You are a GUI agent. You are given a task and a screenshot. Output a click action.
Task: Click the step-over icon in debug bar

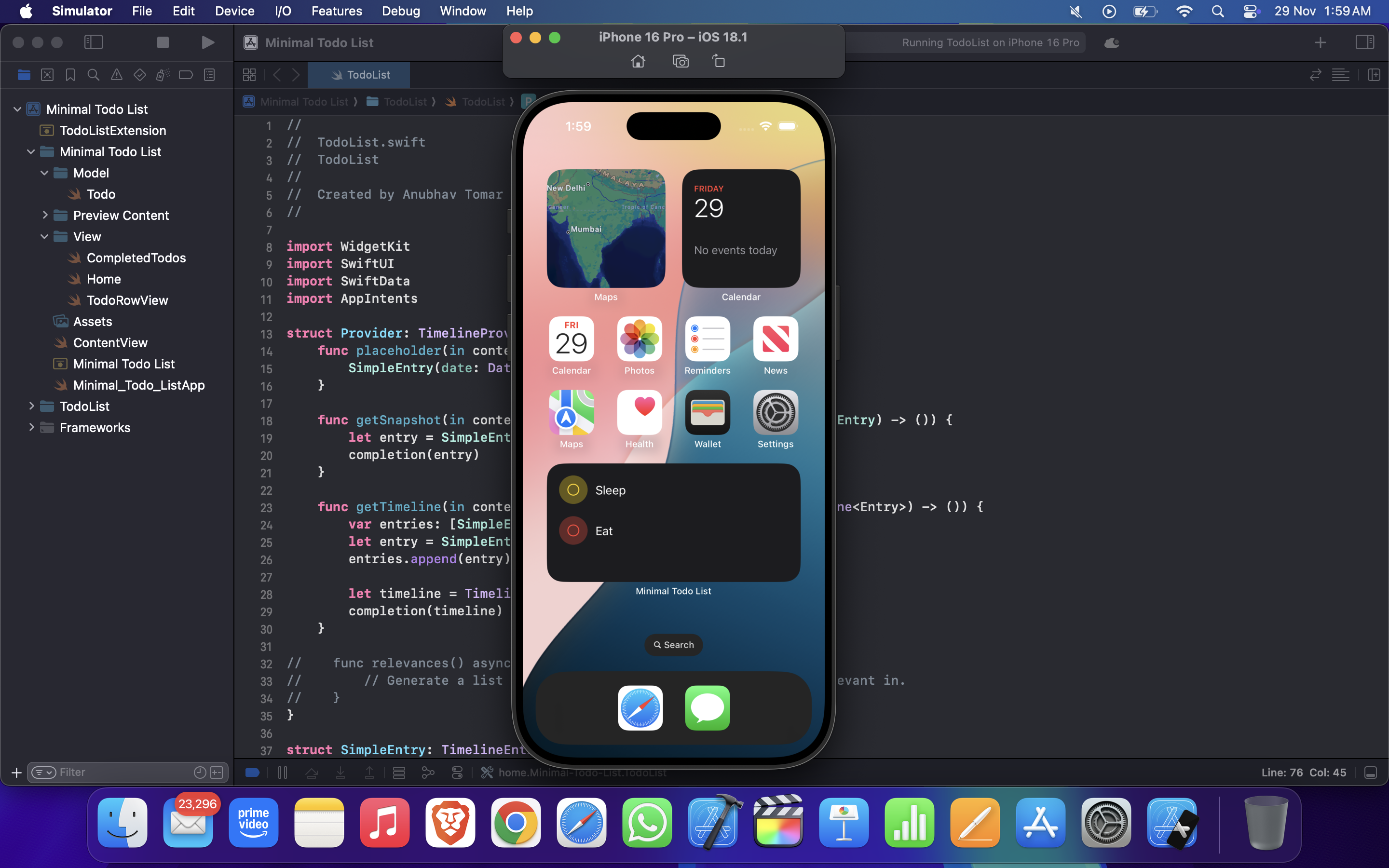(312, 773)
